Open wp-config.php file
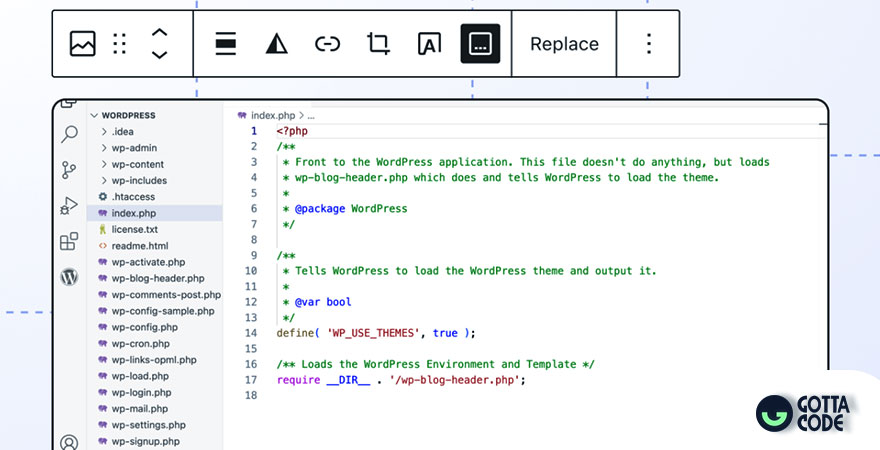Screen dimensions: 880x450 click(x=138, y=327)
